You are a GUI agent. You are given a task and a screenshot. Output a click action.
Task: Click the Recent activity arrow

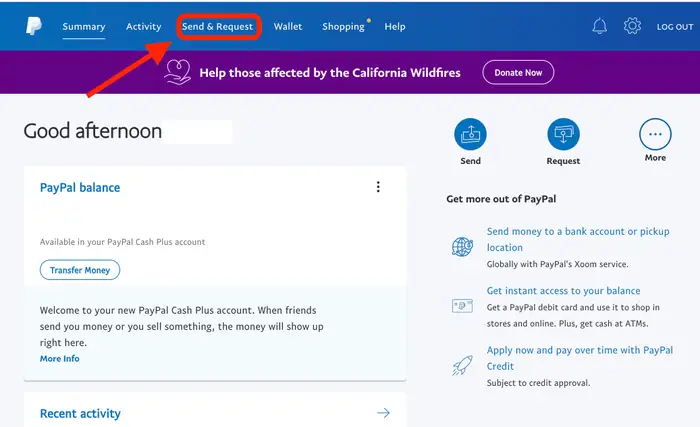tap(383, 413)
